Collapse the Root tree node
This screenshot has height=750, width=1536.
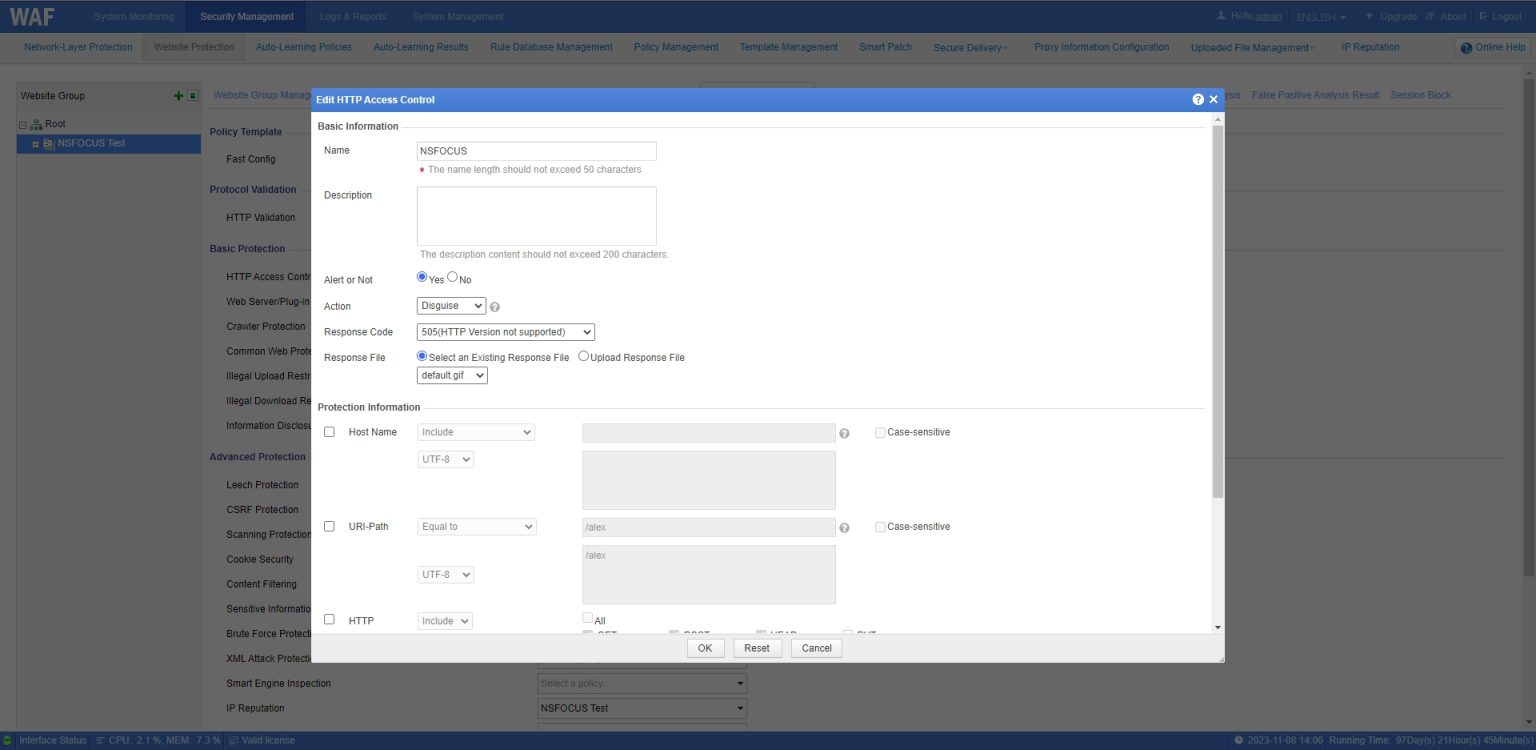pyautogui.click(x=22, y=123)
